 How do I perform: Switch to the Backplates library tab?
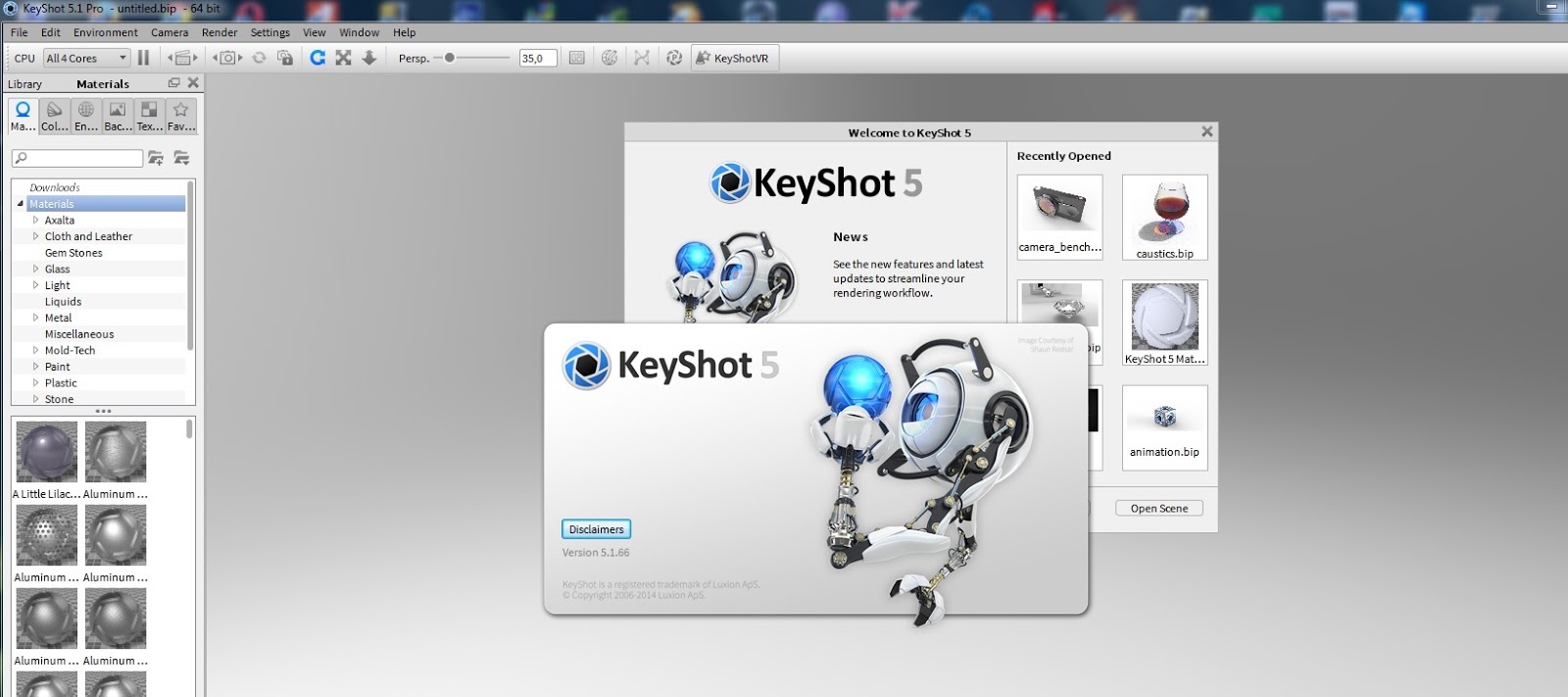pyautogui.click(x=118, y=116)
